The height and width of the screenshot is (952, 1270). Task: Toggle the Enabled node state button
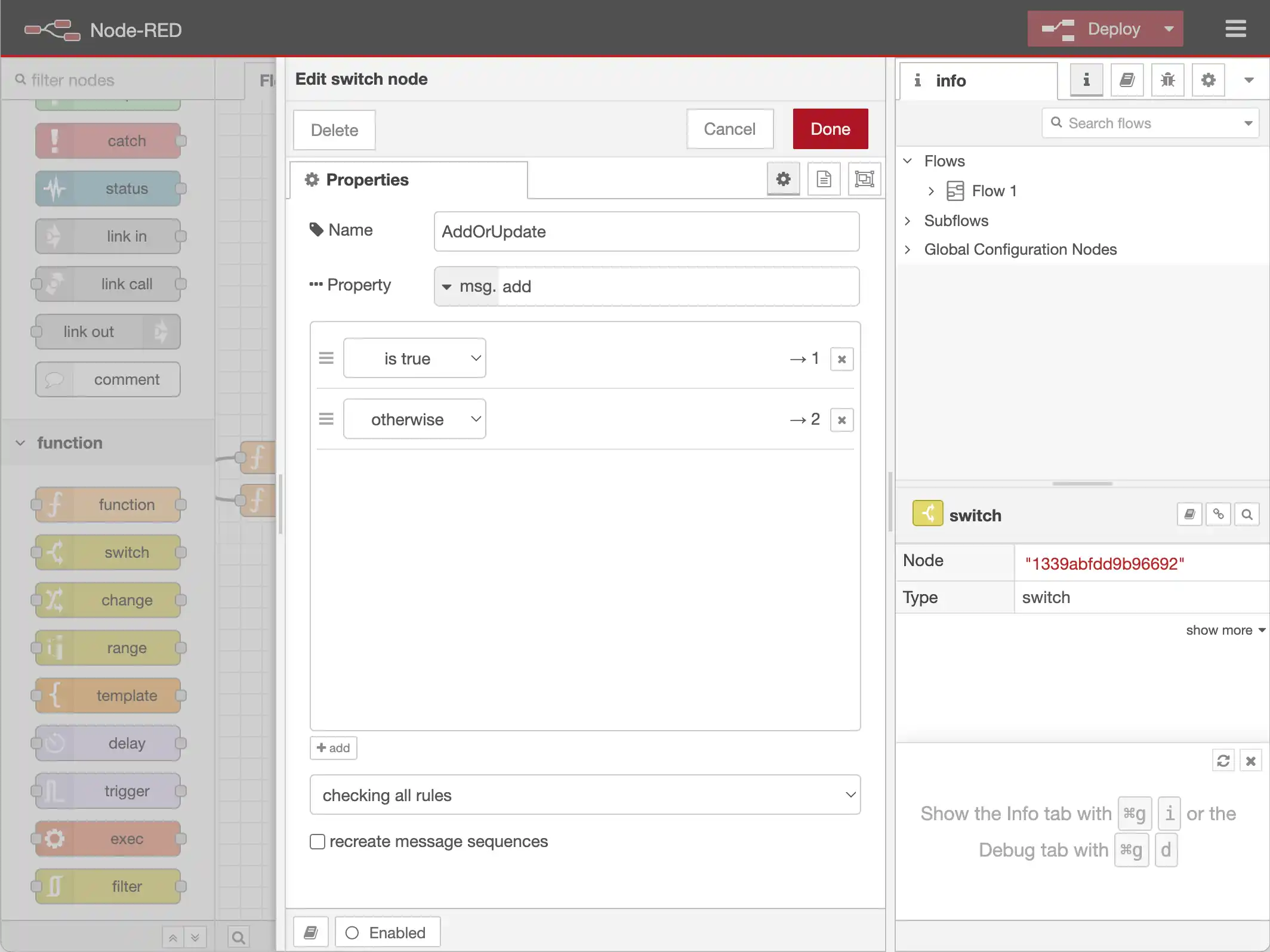coord(387,932)
